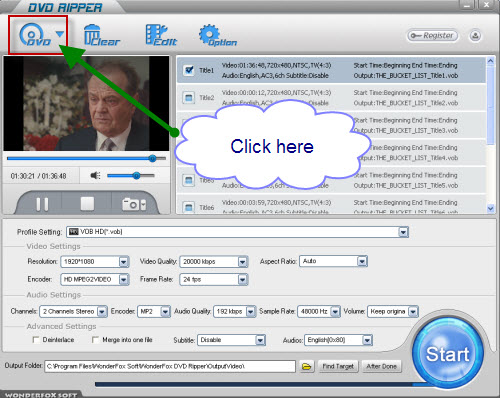Viewport: 500px width, 398px height.
Task: Click the 01:30:21 / 01:36:48 time display
Action: click(x=38, y=176)
